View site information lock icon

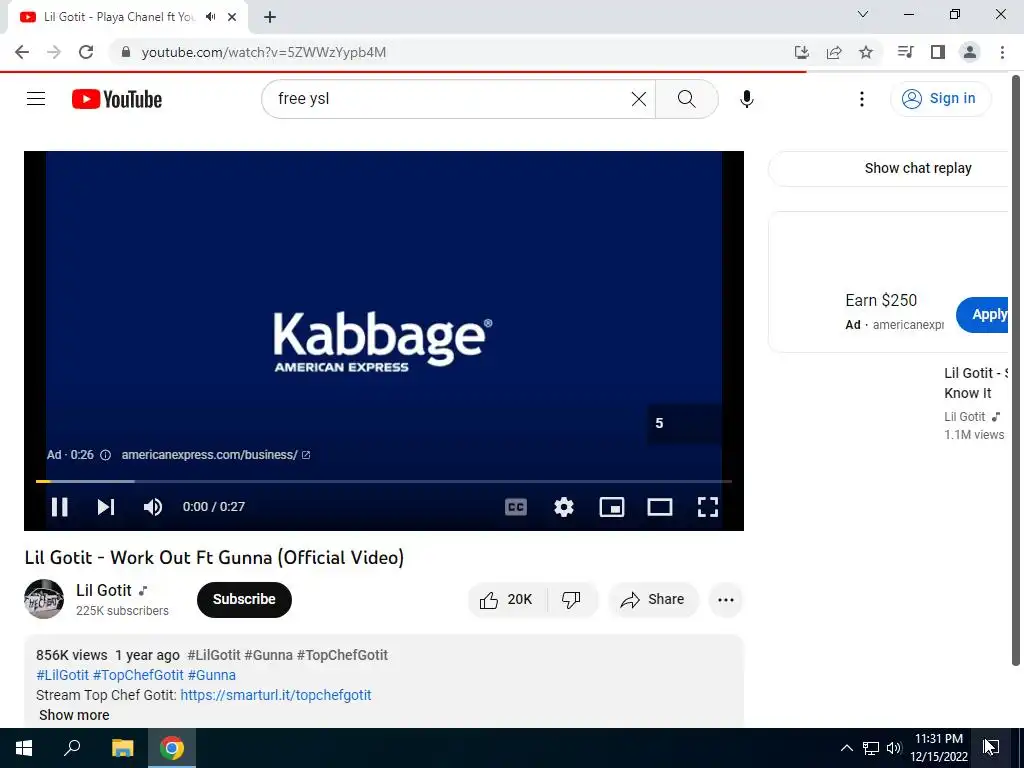click(126, 52)
